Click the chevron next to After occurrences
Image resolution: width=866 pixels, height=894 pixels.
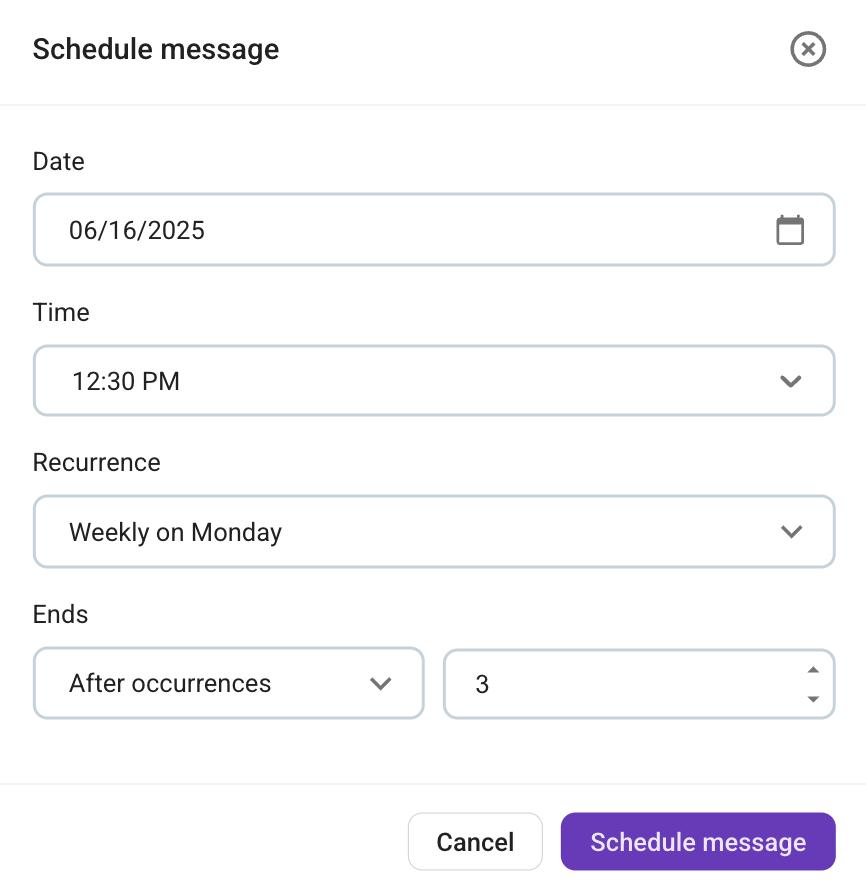pyautogui.click(x=380, y=683)
